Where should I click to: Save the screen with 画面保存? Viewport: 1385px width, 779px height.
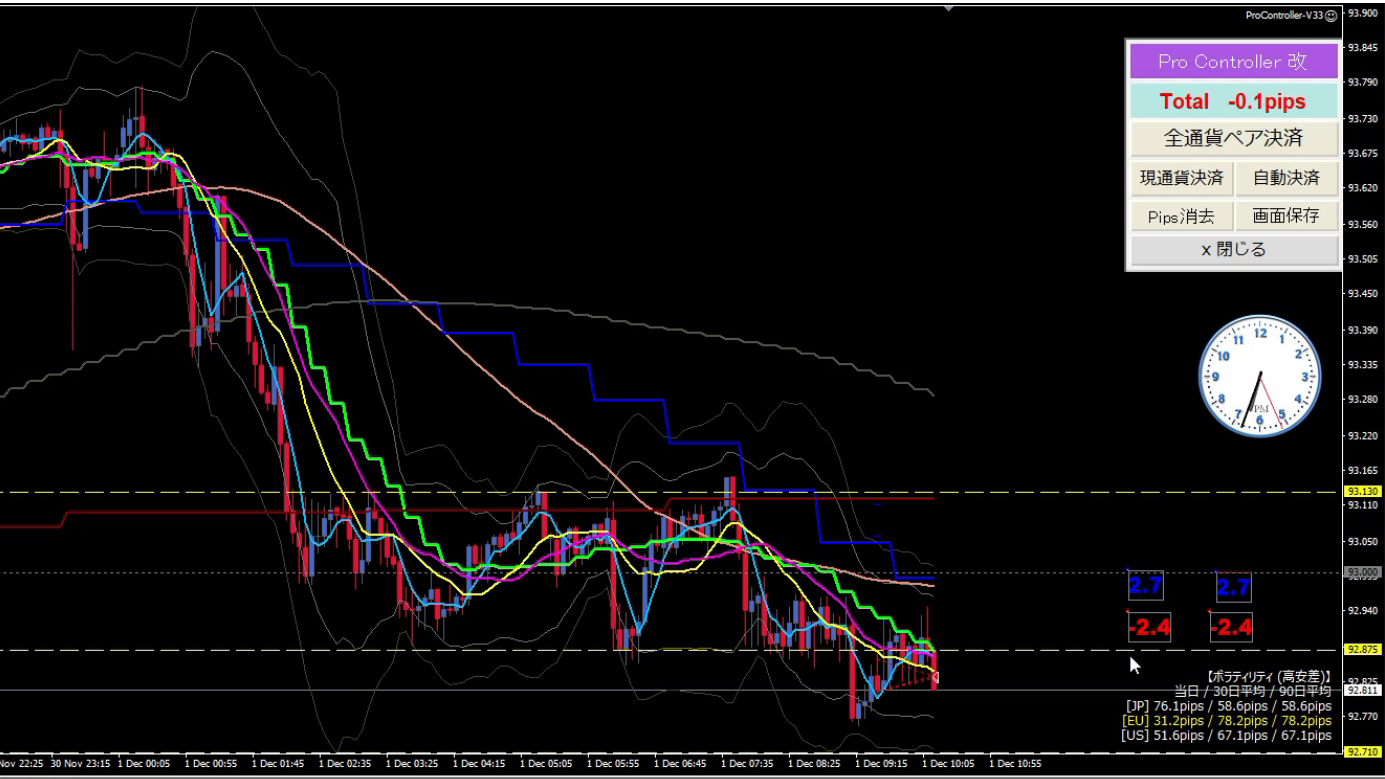click(x=1286, y=215)
